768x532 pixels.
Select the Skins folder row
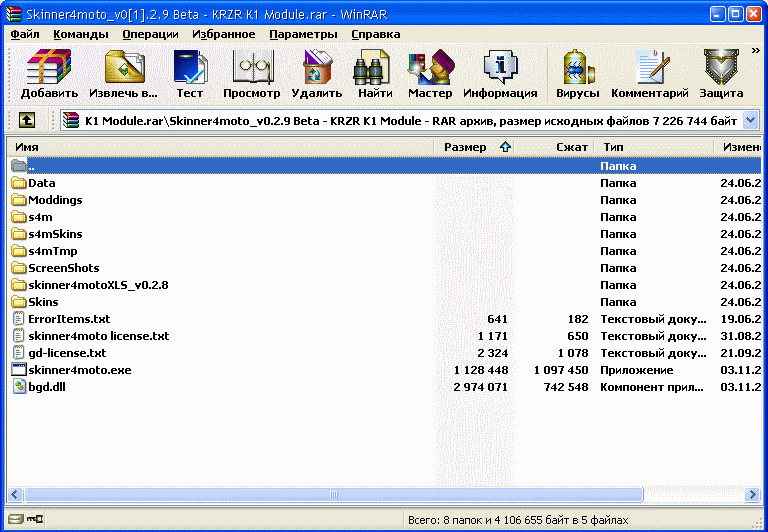(x=384, y=302)
